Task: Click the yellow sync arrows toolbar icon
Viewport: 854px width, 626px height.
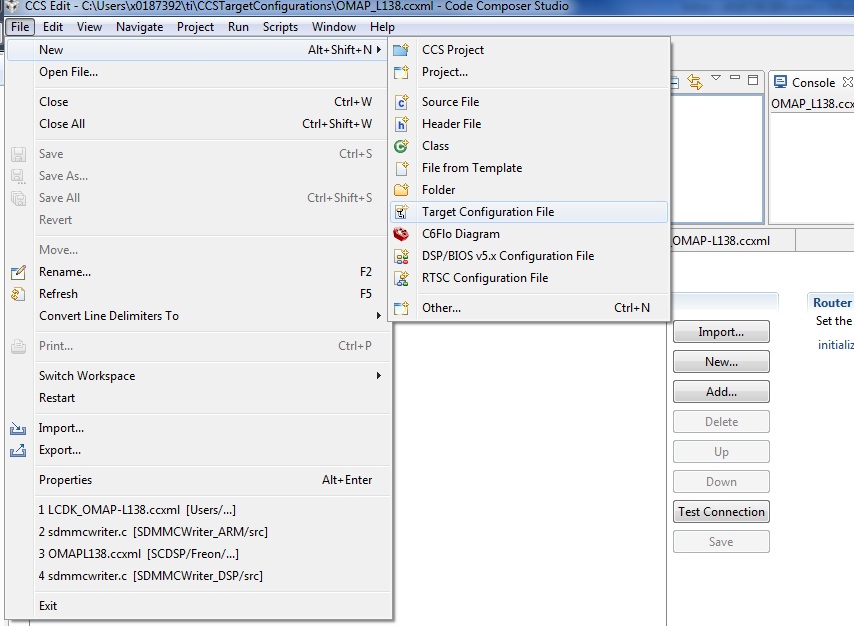Action: point(695,82)
